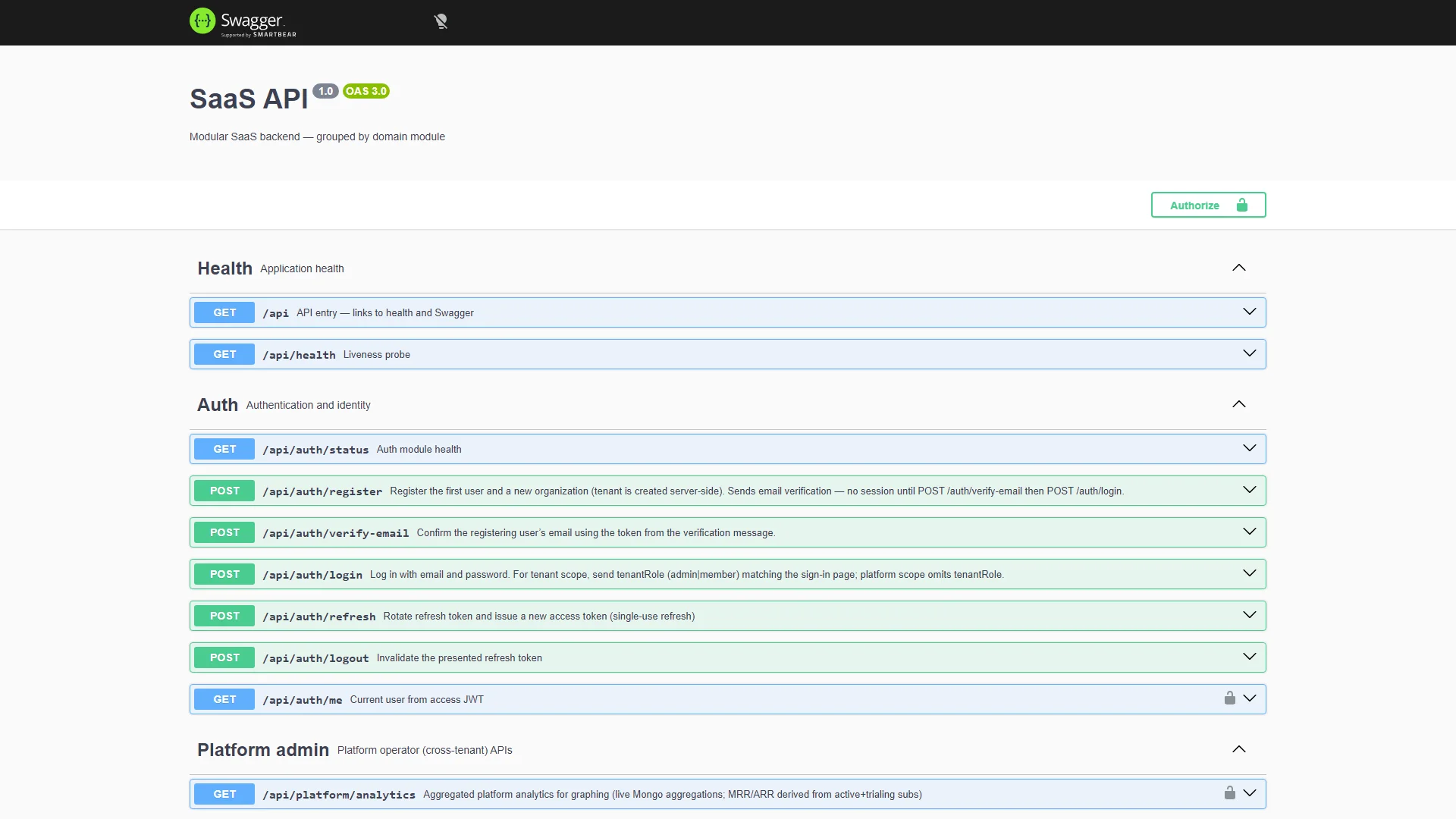The width and height of the screenshot is (1456, 819).
Task: Expand the /api/auth/verify-email endpoint arrow
Action: [x=1249, y=532]
